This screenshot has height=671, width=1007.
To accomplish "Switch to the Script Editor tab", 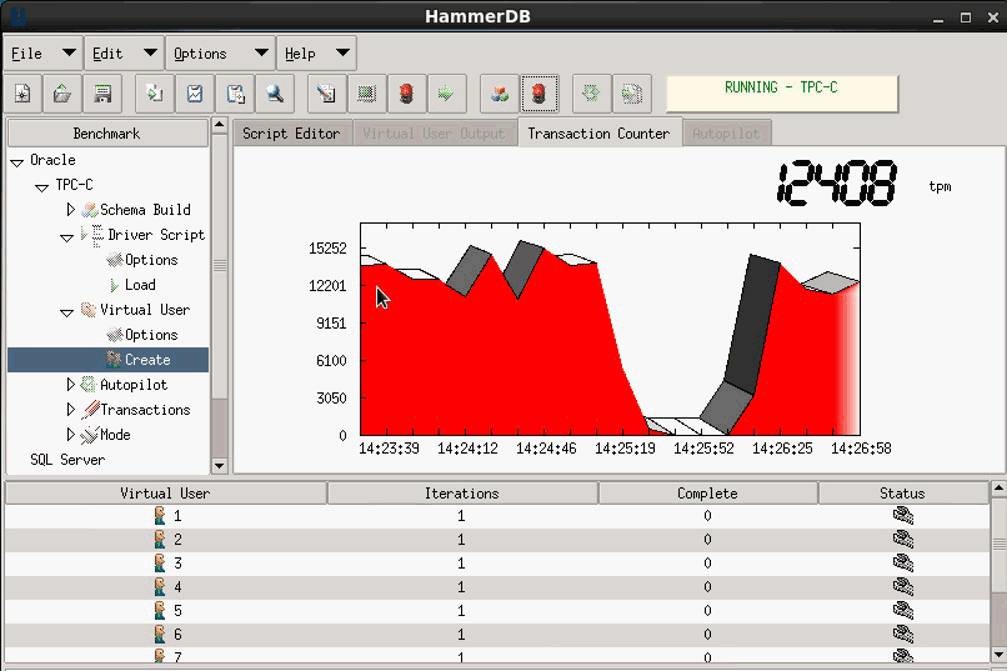I will [x=292, y=134].
